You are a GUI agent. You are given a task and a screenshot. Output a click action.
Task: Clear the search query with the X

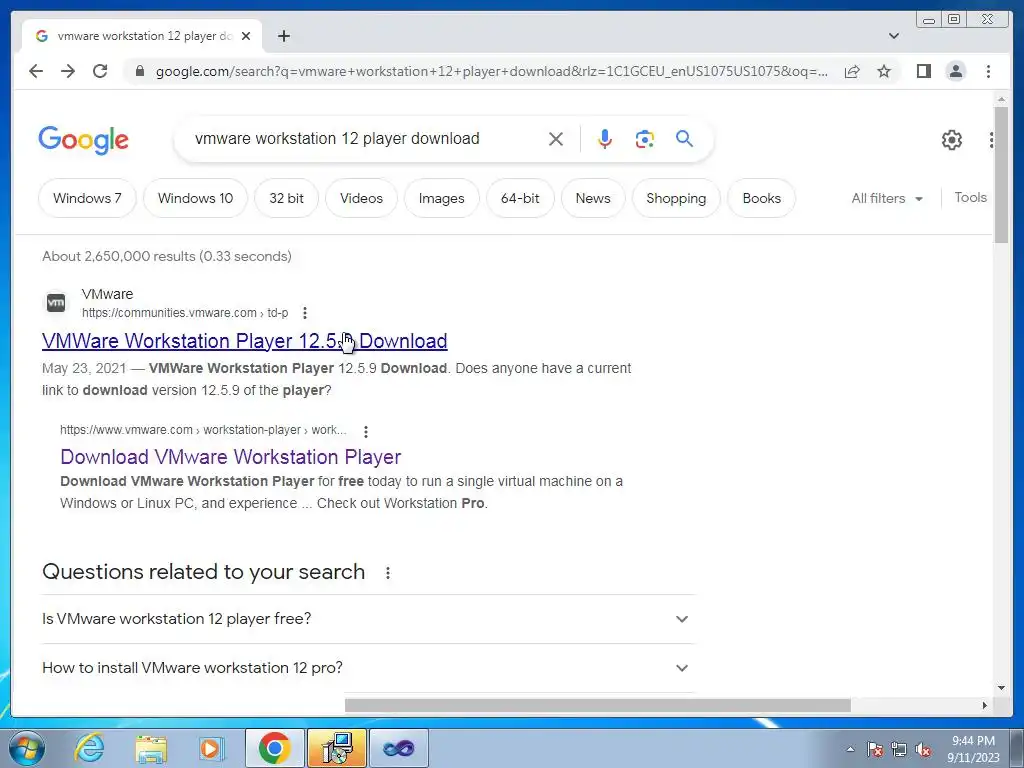tap(556, 139)
